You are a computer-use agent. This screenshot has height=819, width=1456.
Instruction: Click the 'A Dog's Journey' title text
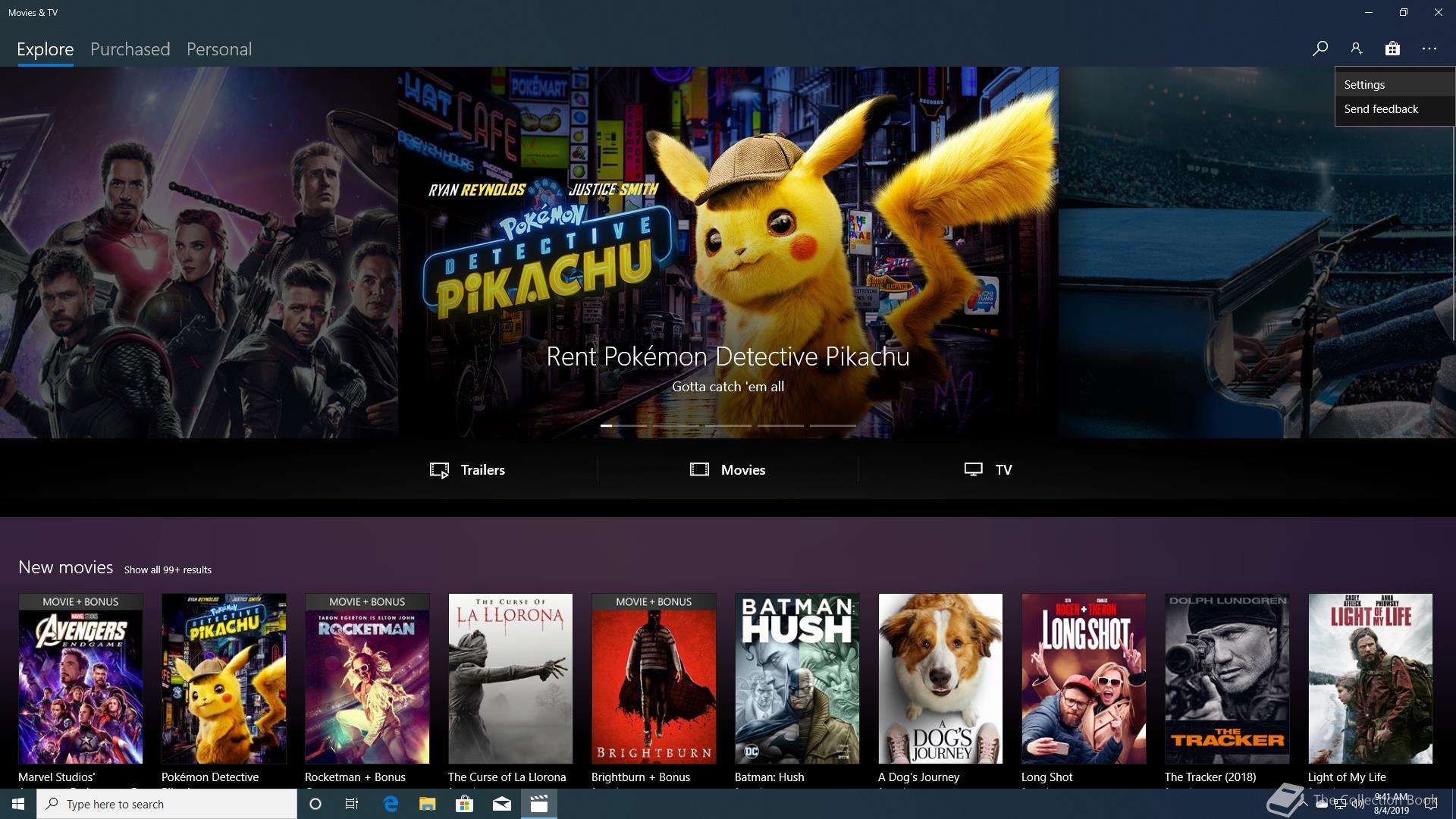coord(919,777)
